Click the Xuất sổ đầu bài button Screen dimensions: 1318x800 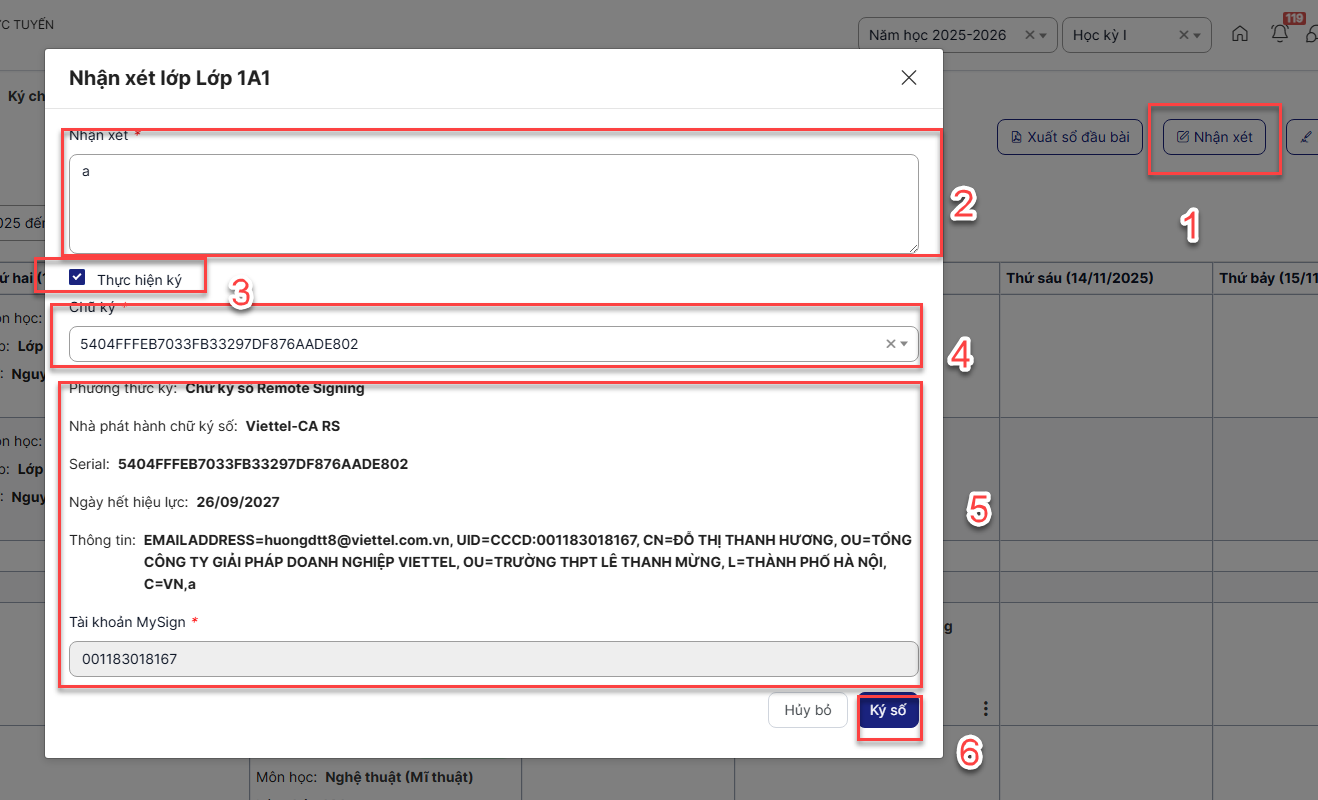[1069, 137]
